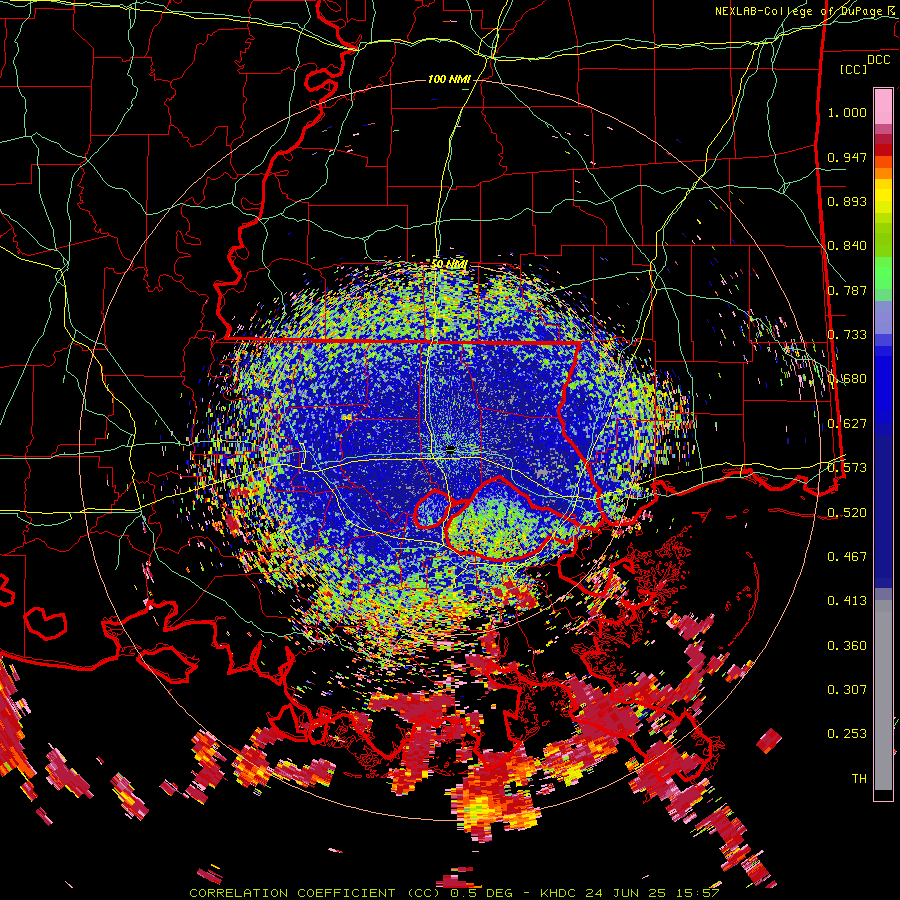Click the 0.413 scale value
The image size is (900, 900).
click(x=847, y=601)
